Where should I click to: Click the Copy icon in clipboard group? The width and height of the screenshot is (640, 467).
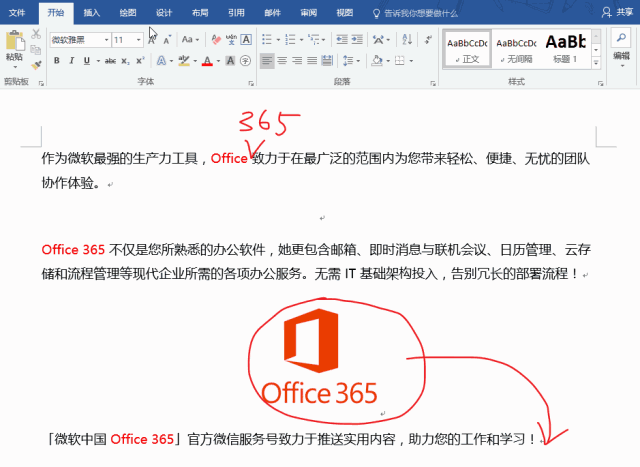36,50
